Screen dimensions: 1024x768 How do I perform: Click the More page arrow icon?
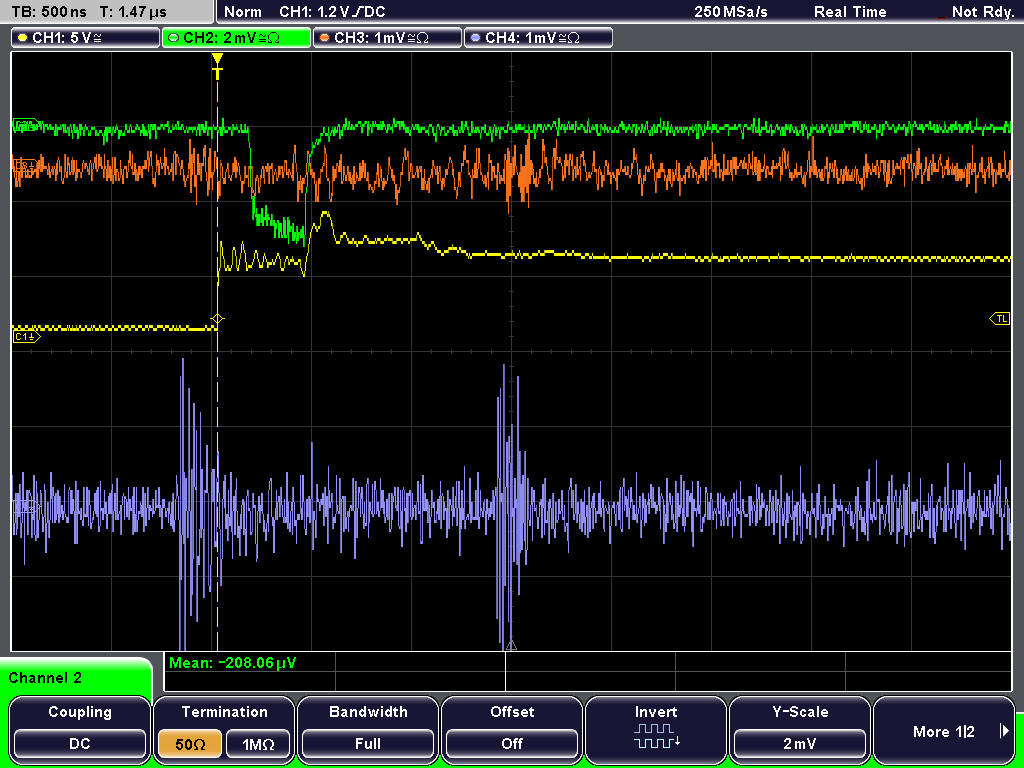pos(1004,731)
